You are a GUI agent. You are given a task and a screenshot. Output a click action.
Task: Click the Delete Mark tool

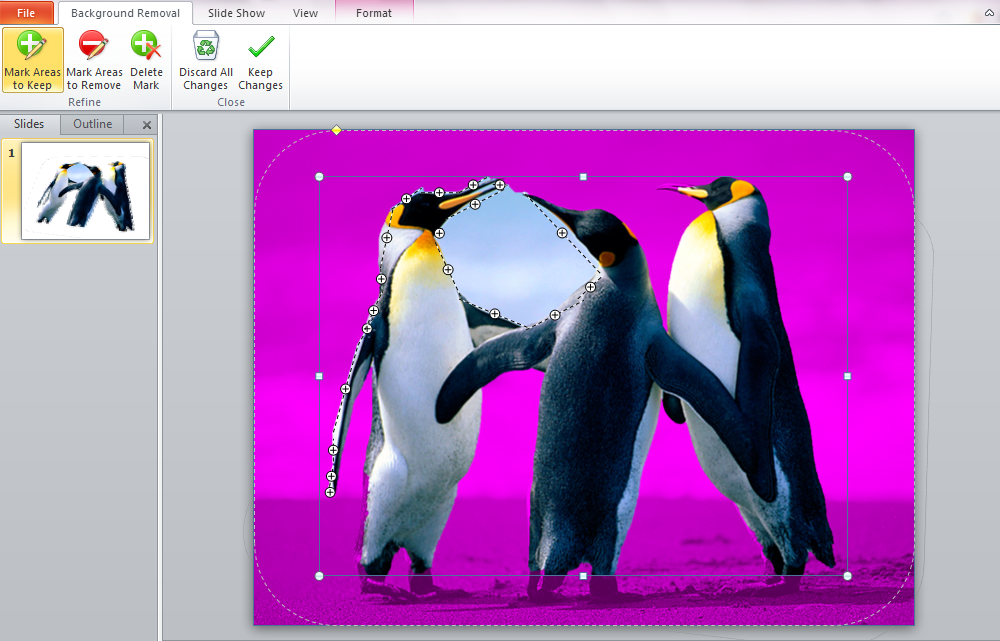146,60
